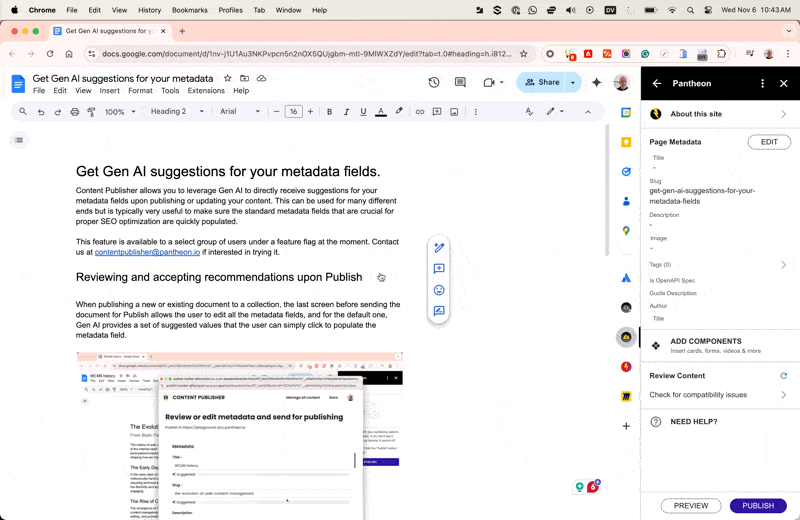Click contentpublisher@pantheon.io email link
This screenshot has height=520, width=800.
tap(147, 253)
